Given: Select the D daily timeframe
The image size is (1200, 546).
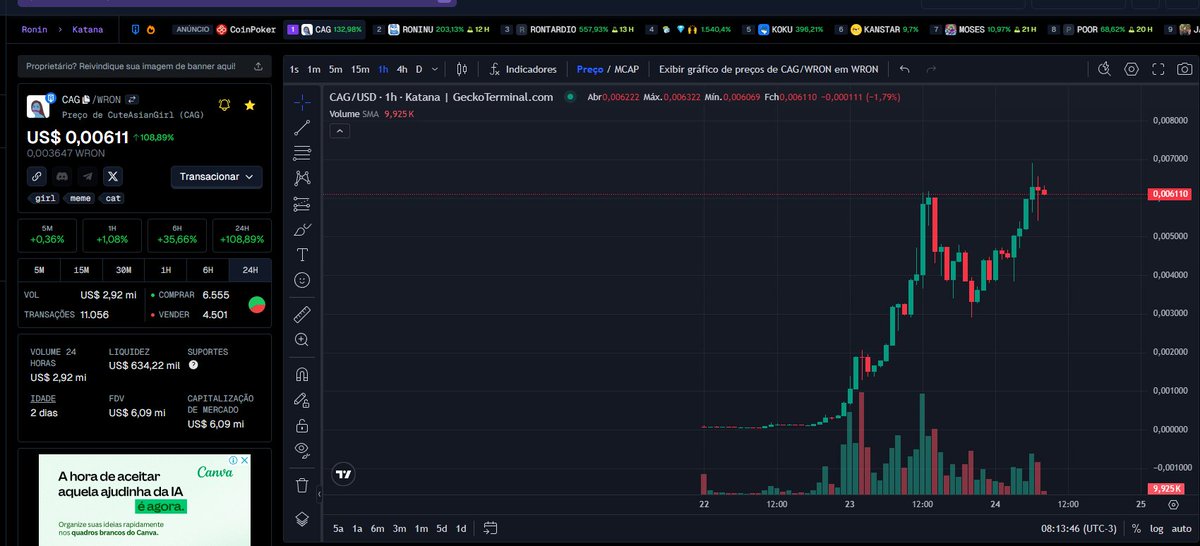Looking at the screenshot, I should point(420,69).
